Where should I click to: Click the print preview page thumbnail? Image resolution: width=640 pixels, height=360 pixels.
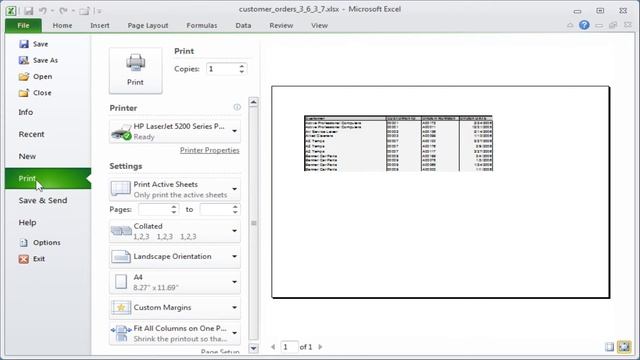tap(441, 192)
